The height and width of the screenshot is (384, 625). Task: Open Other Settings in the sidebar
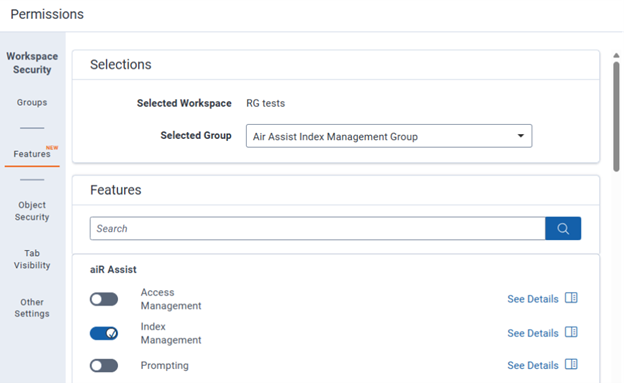(x=32, y=308)
